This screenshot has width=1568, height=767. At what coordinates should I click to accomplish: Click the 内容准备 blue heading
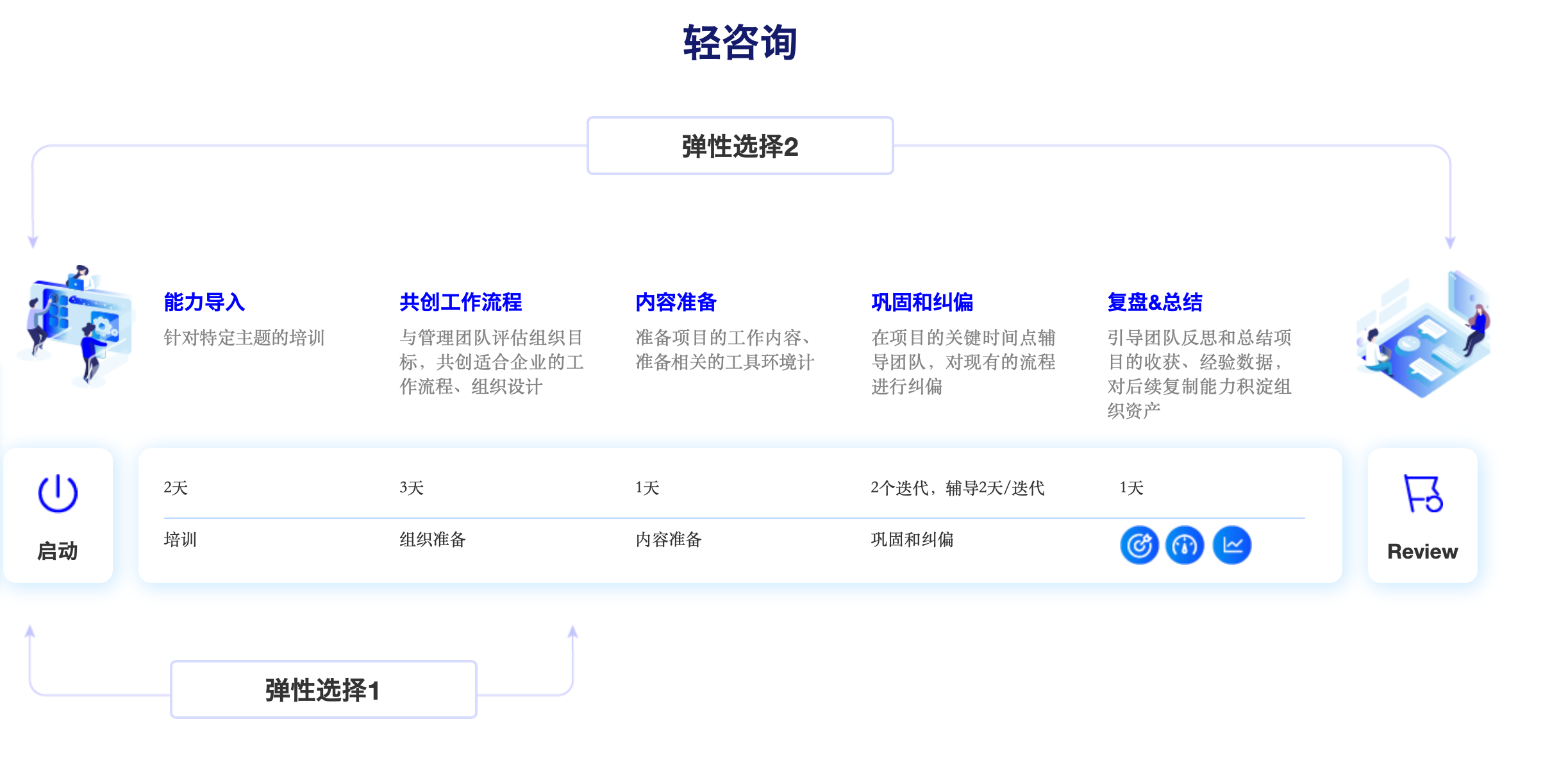click(x=676, y=302)
